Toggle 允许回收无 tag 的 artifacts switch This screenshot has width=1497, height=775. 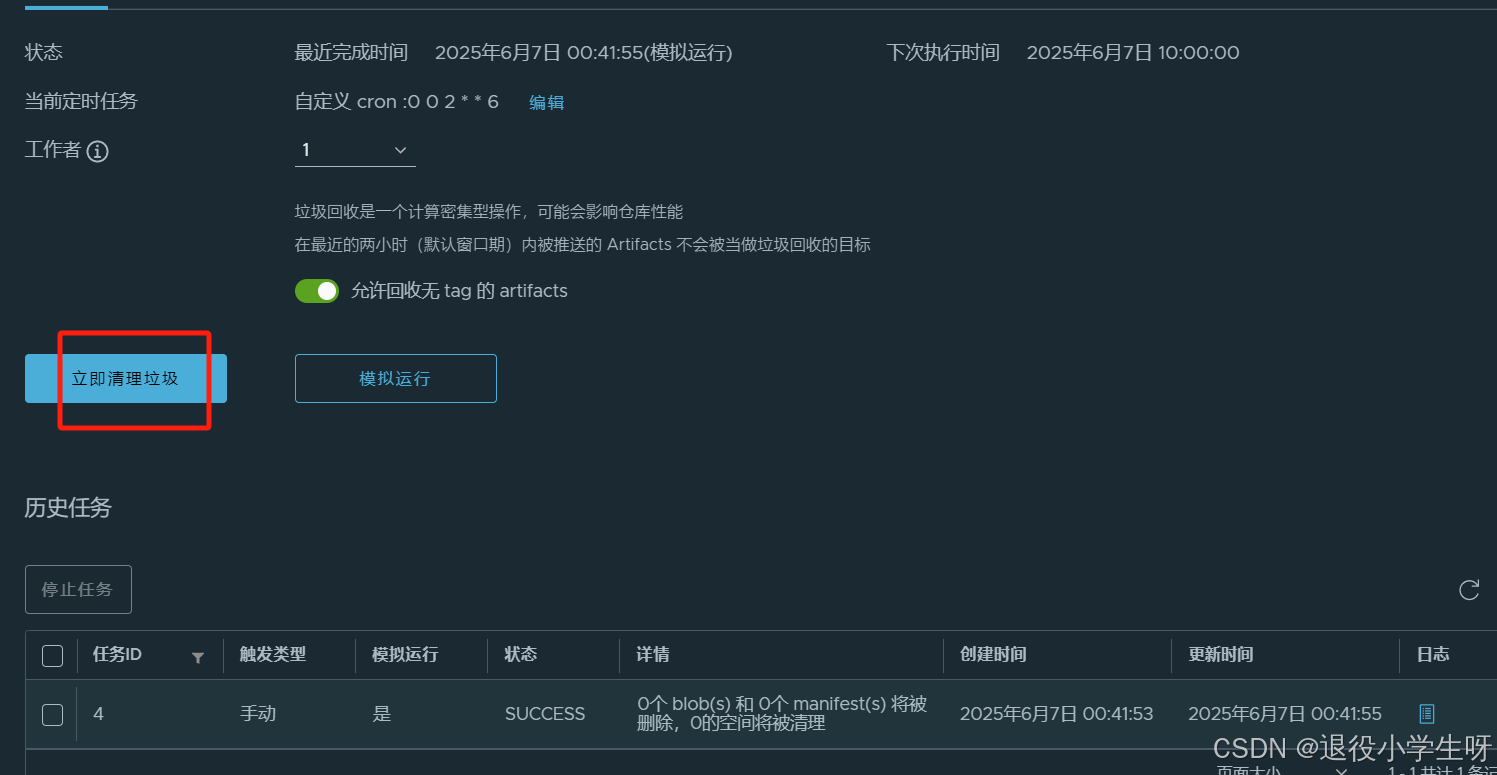317,290
